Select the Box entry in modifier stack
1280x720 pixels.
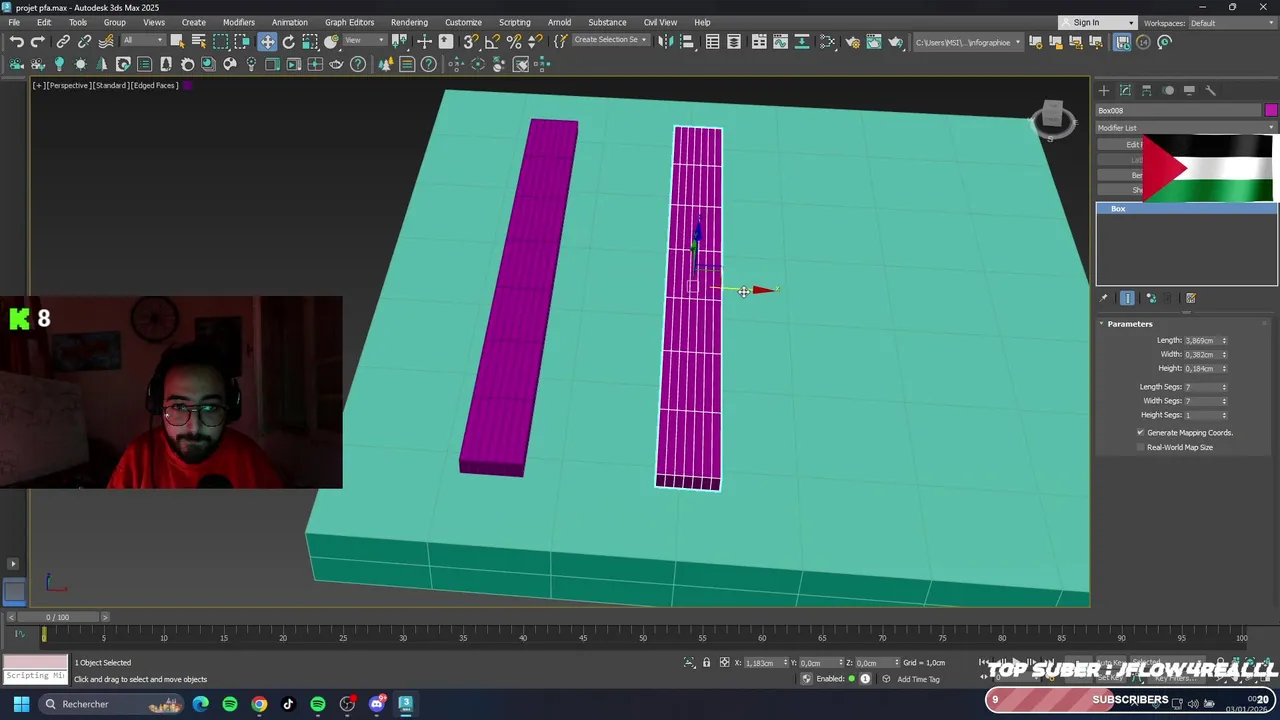point(1186,209)
